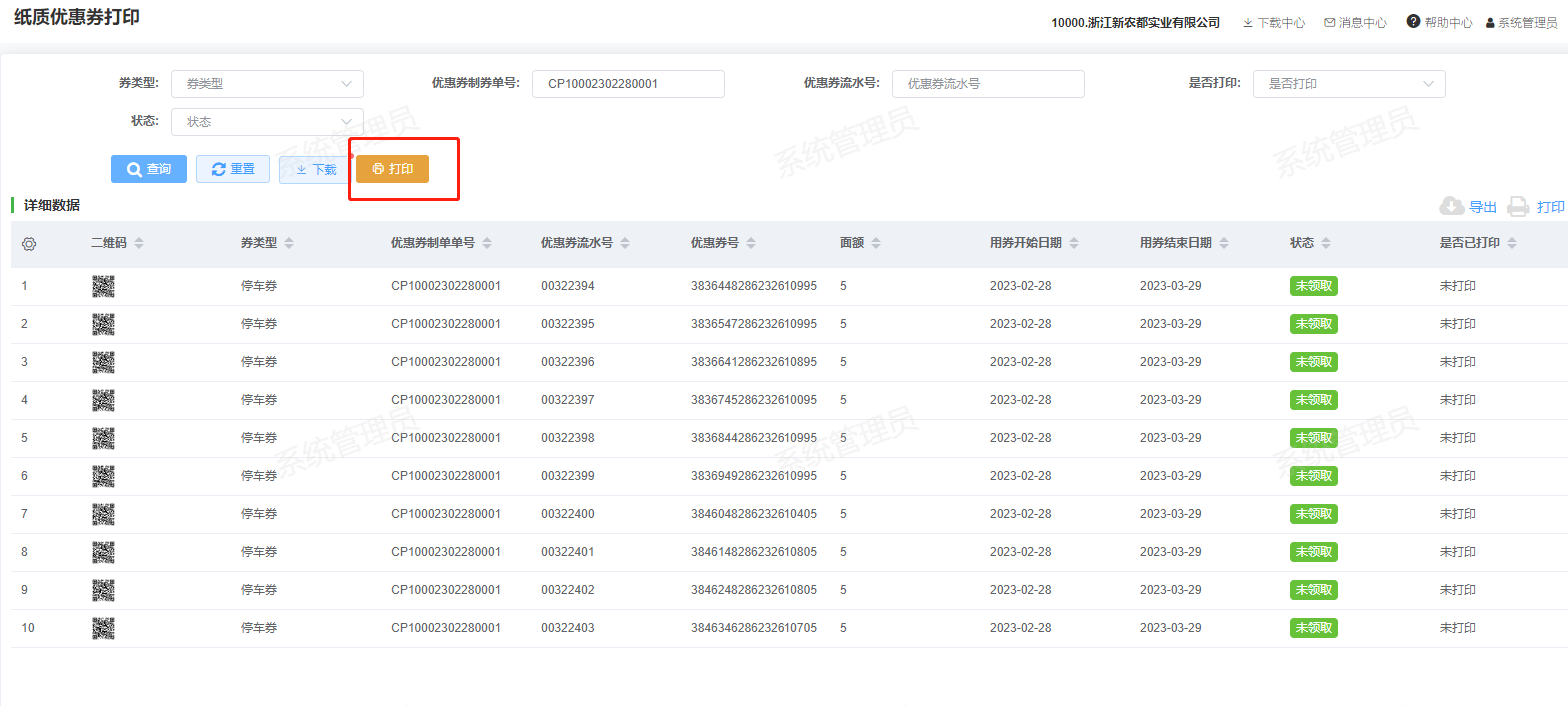
Task: Open 消息中心 in the top bar
Action: point(1356,23)
